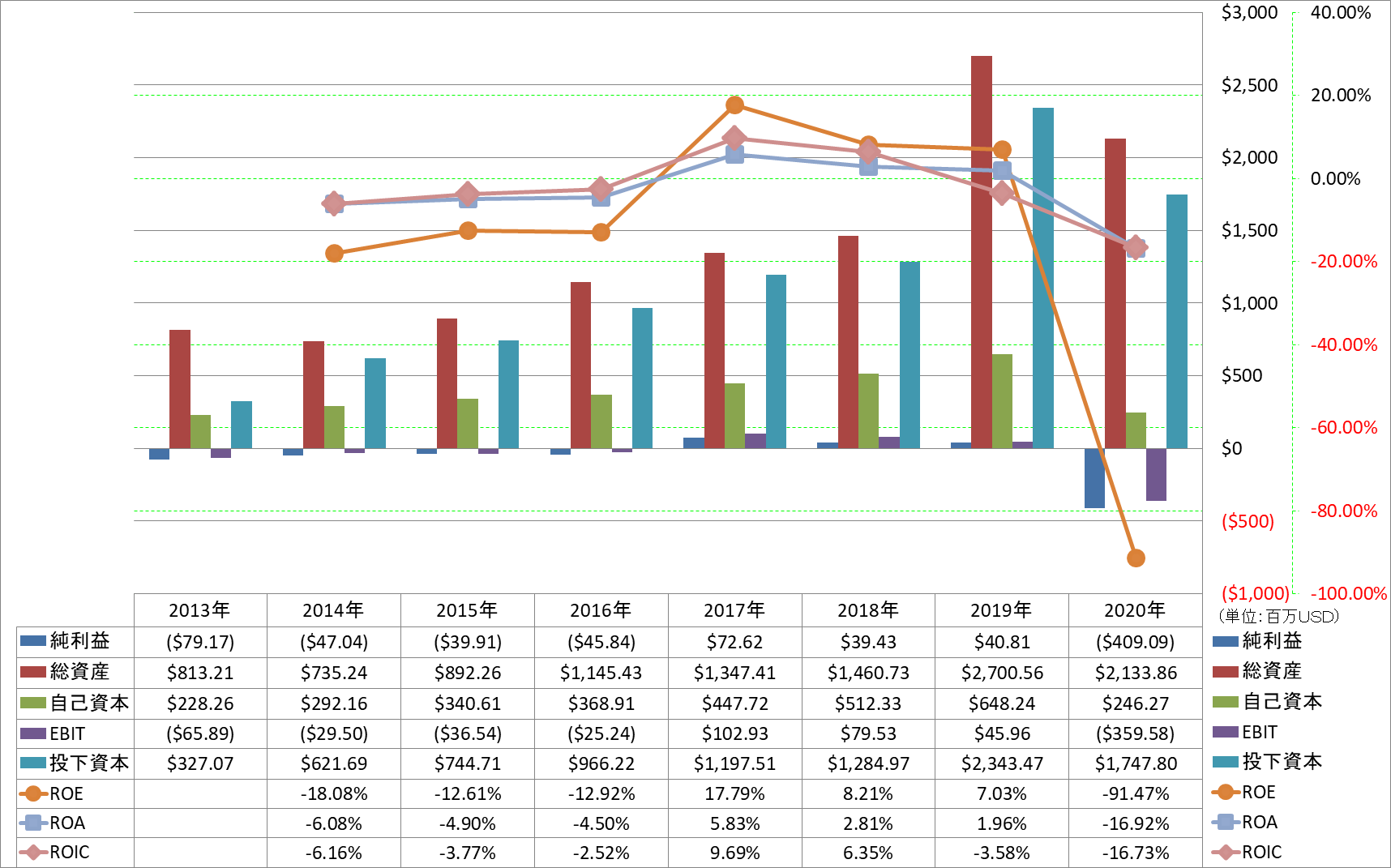The height and width of the screenshot is (868, 1391).
Task: Click the red ($1,000) axis label
Action: 1255,592
